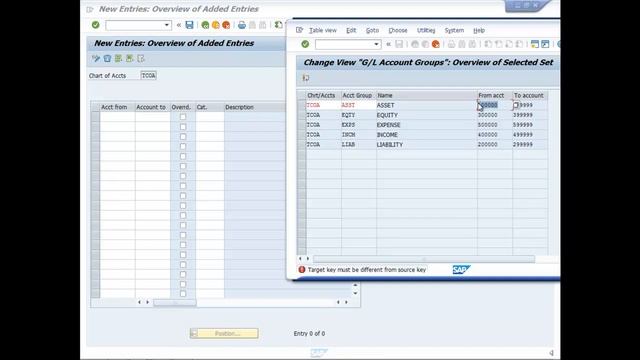Click the scroll-left arrow under the G/L Account Groups table
The width and height of the screenshot is (640, 360).
pyautogui.click(x=300, y=258)
